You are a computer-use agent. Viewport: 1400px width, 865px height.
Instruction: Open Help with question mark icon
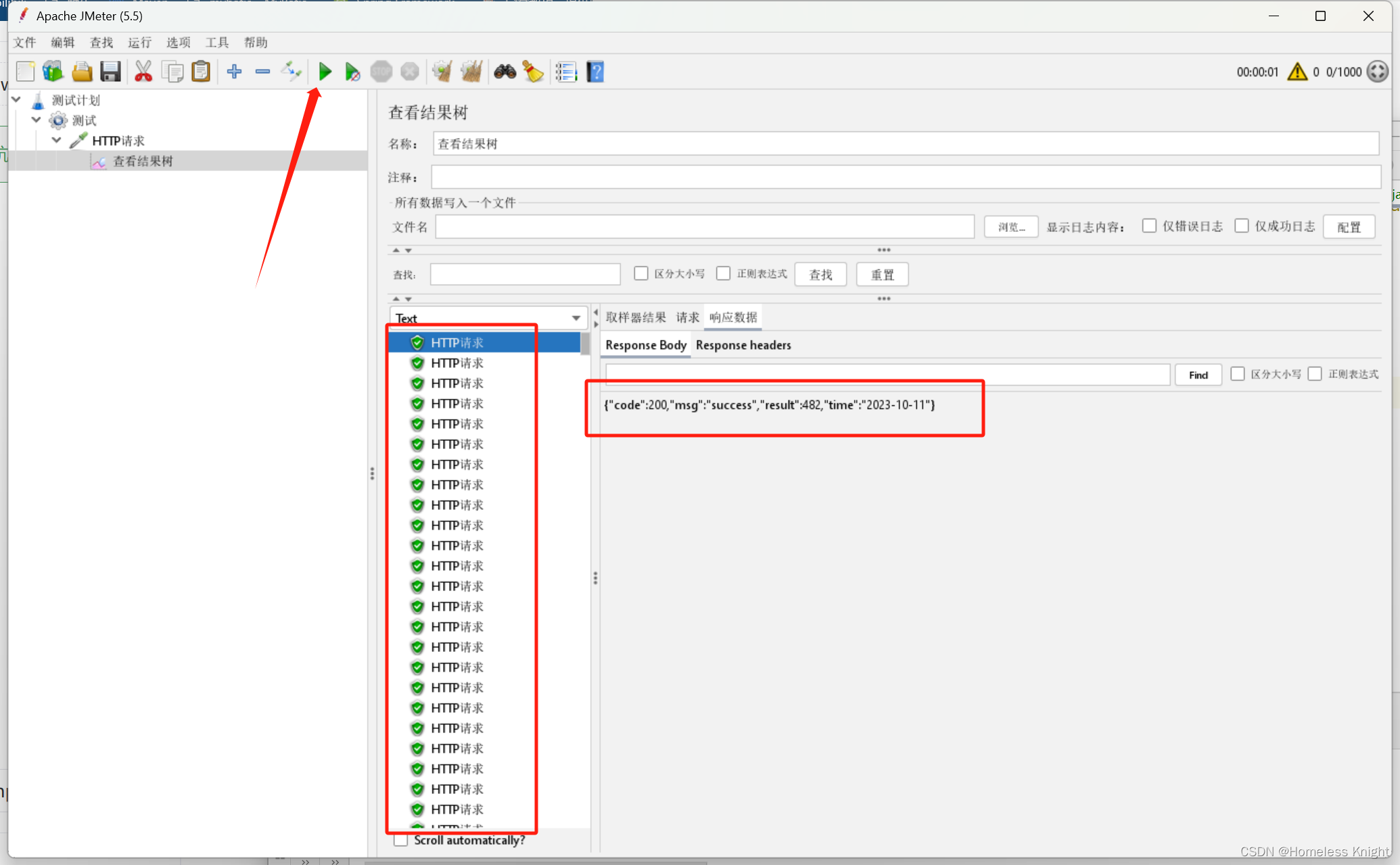tap(595, 72)
